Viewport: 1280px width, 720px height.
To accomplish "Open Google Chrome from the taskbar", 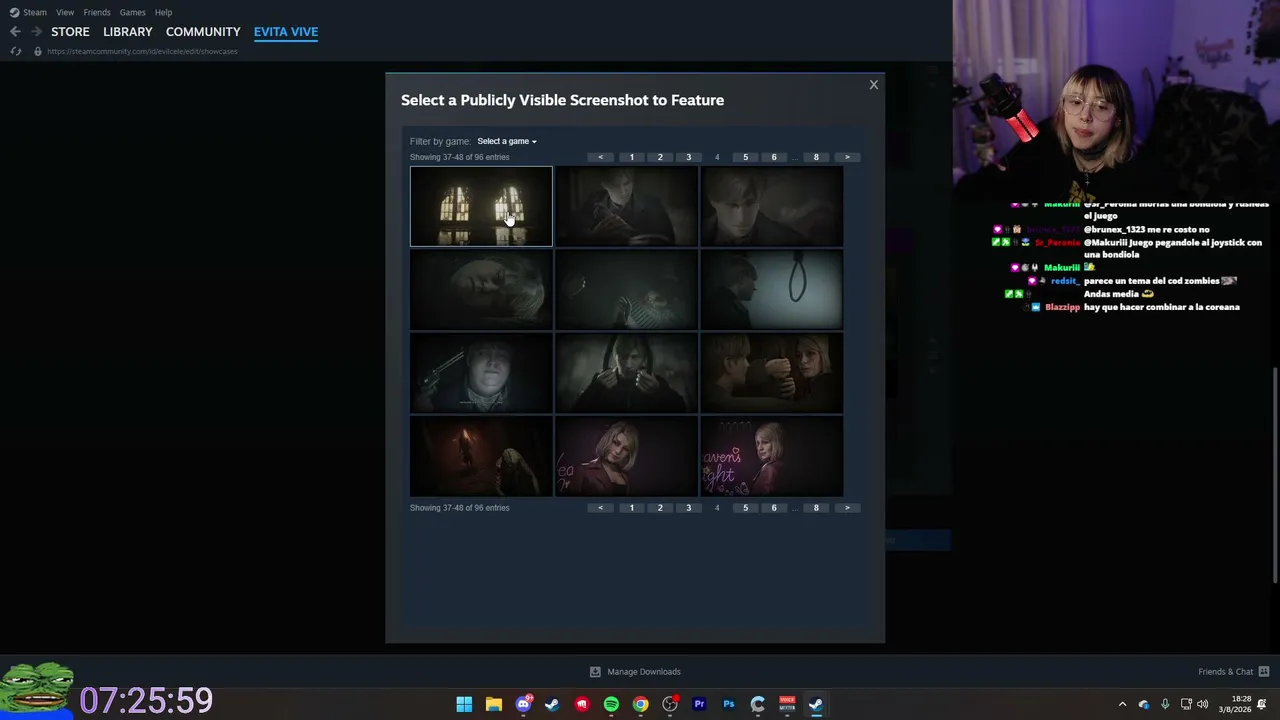I will coord(640,704).
